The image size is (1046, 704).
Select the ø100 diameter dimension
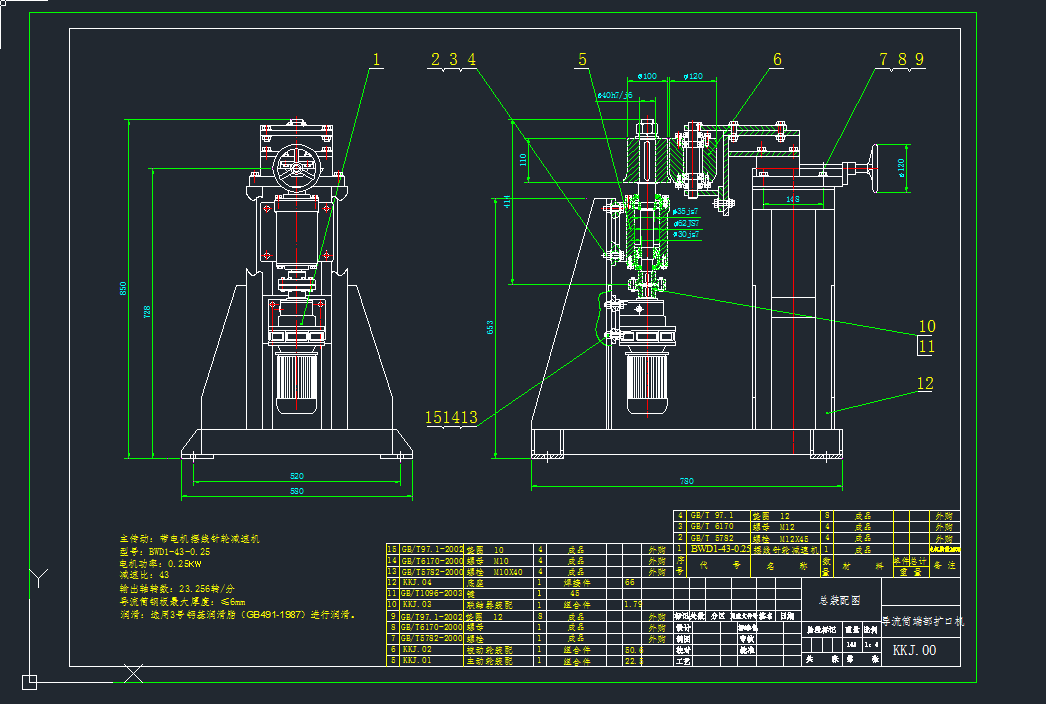point(647,76)
